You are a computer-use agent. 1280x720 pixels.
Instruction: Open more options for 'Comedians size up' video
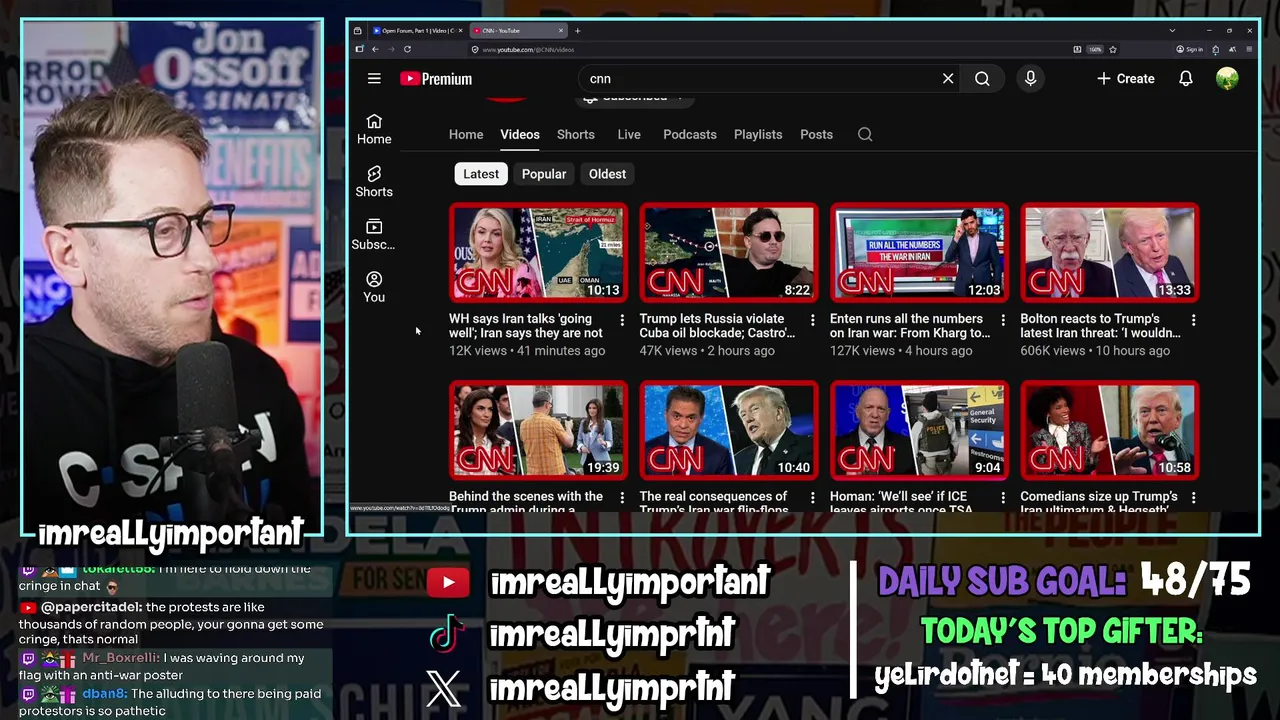pos(1193,497)
